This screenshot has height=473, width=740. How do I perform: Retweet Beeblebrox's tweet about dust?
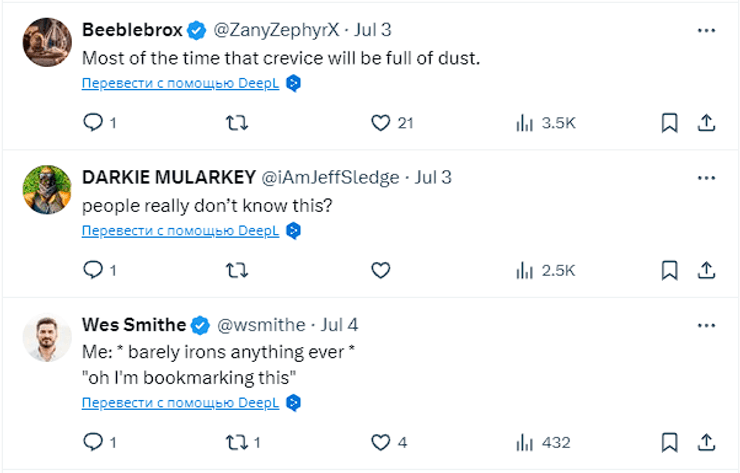tap(236, 123)
